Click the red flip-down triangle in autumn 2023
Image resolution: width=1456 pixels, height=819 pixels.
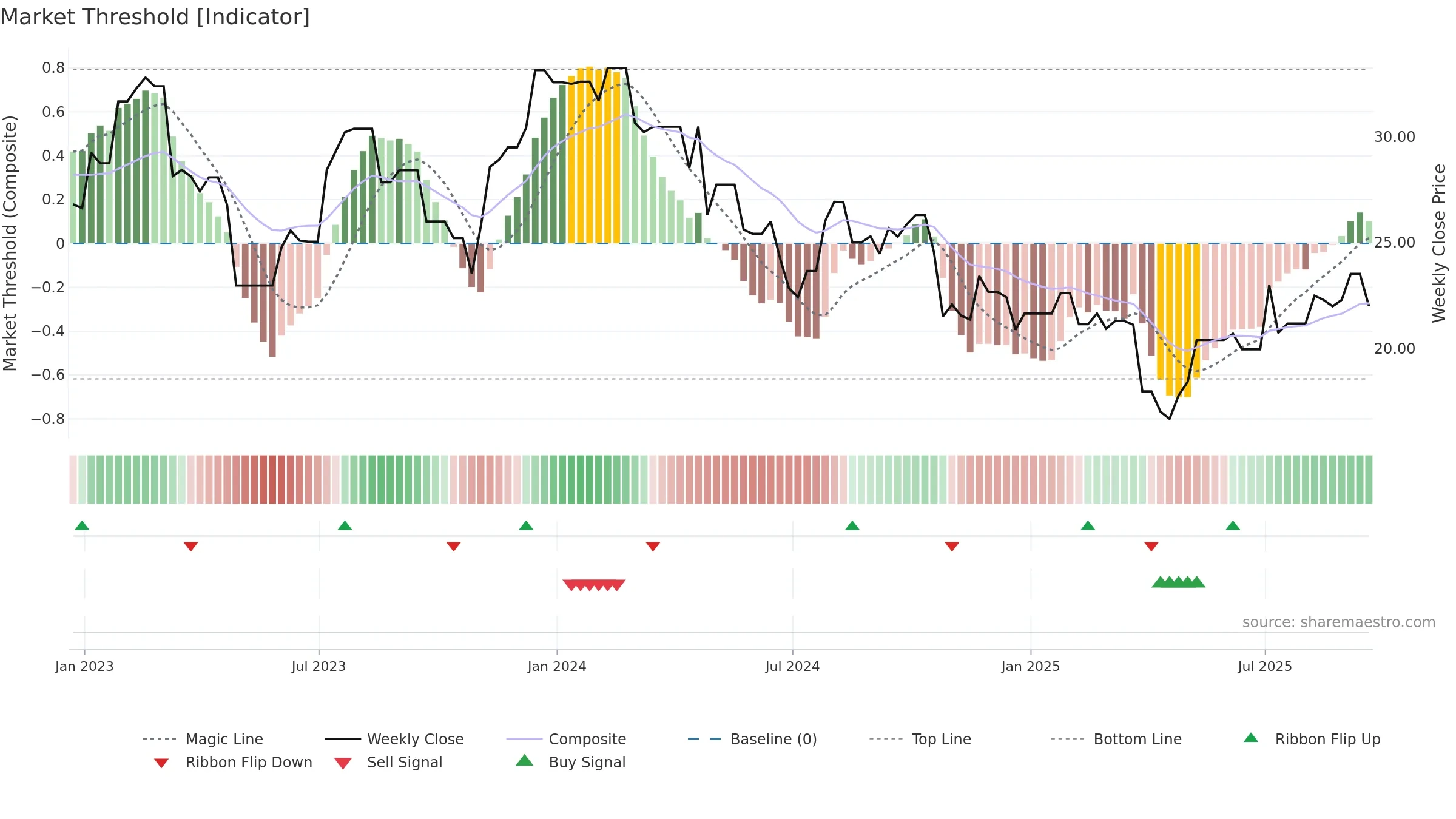(x=453, y=547)
